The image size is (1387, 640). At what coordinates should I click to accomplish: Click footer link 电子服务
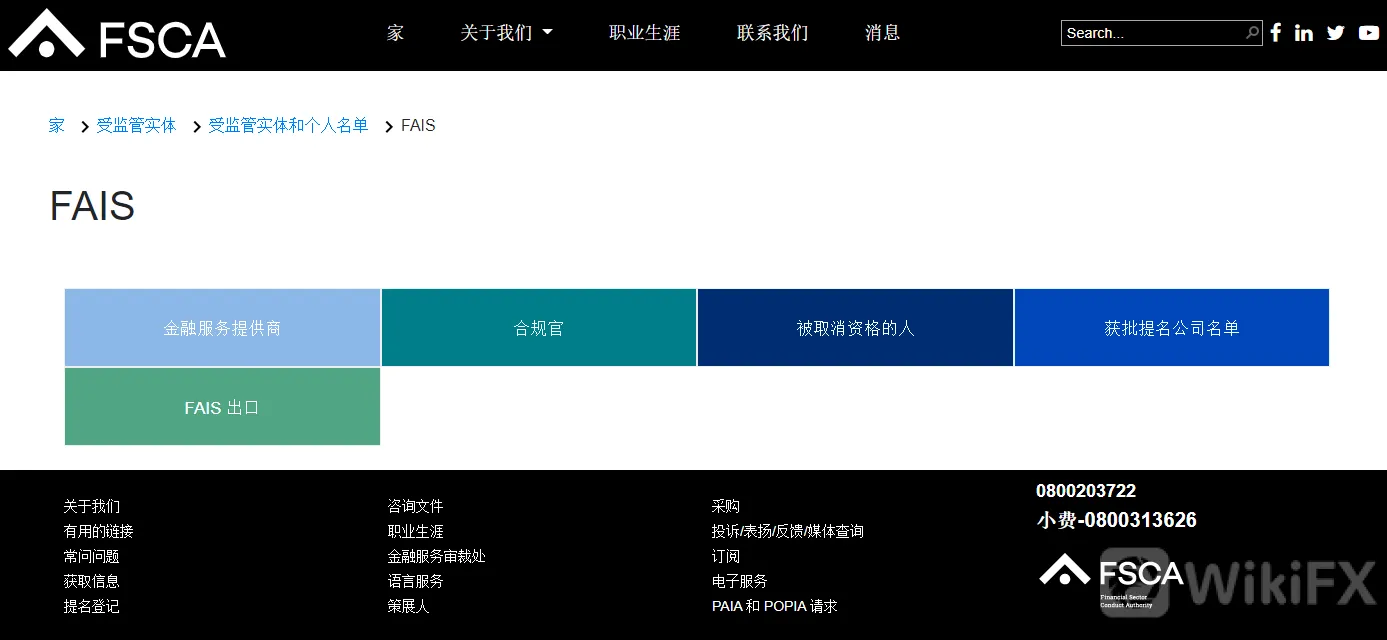coord(740,581)
